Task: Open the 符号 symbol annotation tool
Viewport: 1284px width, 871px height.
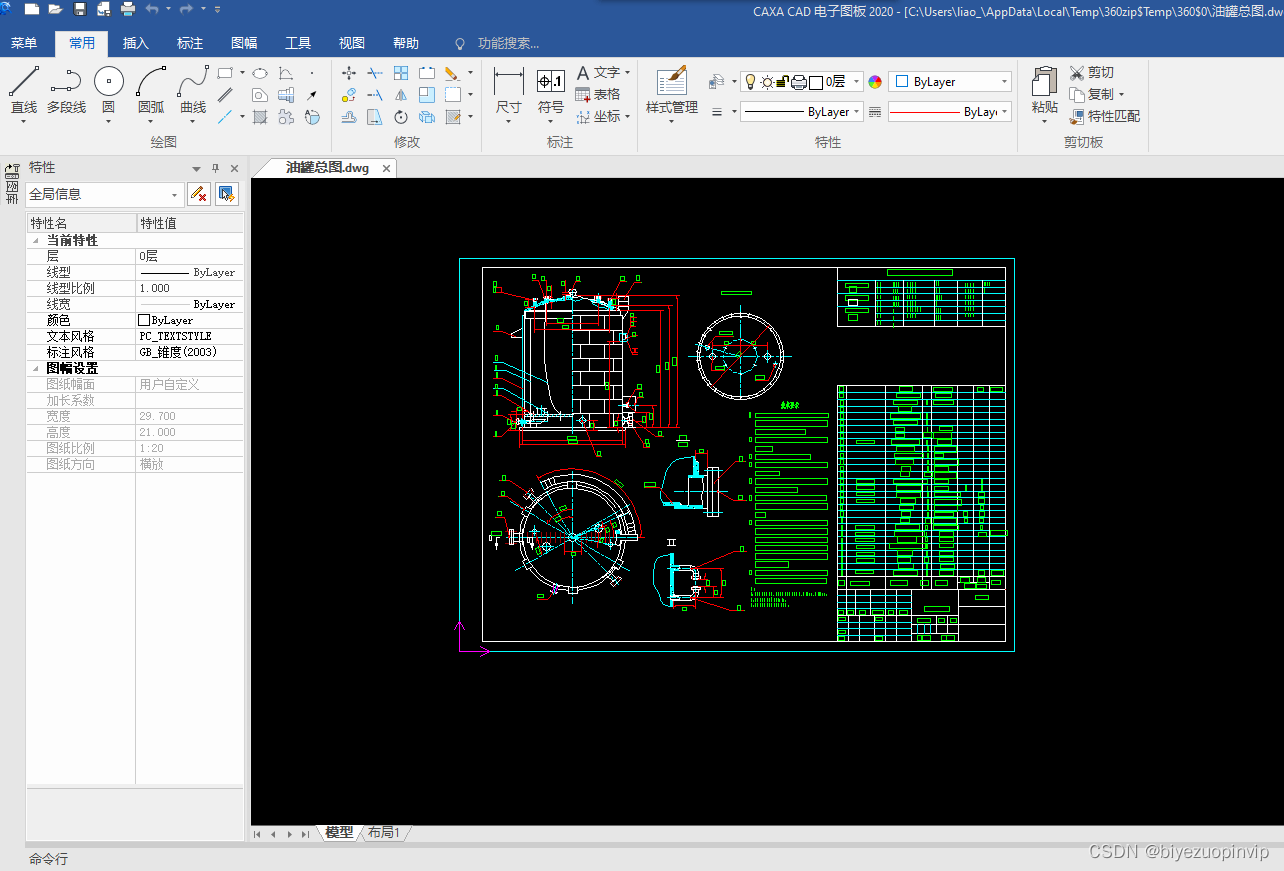Action: pyautogui.click(x=550, y=90)
